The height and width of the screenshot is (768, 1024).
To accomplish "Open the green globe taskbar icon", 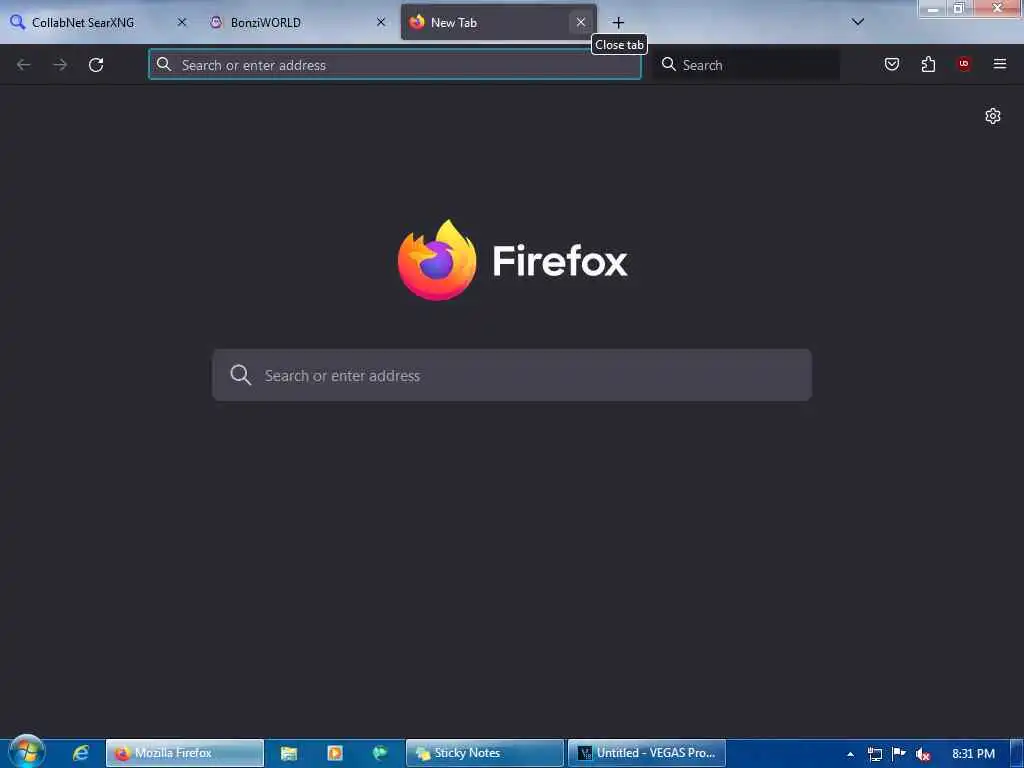I will tap(379, 753).
